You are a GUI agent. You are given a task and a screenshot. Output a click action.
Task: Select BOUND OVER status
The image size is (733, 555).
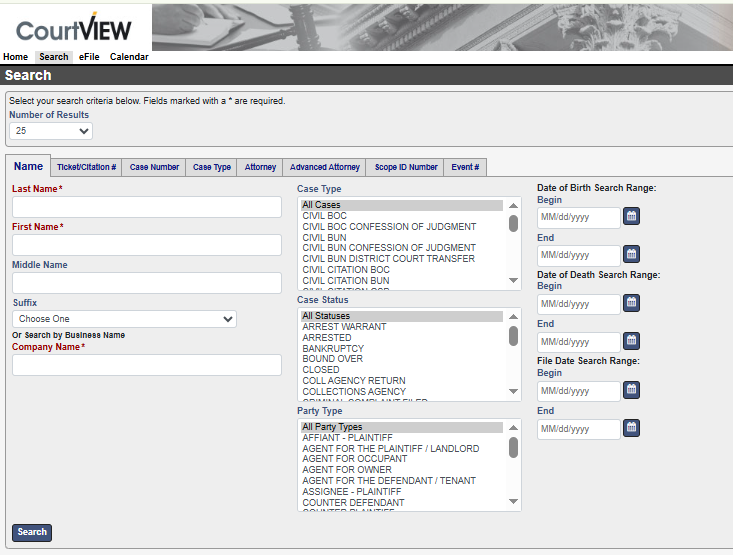point(402,359)
